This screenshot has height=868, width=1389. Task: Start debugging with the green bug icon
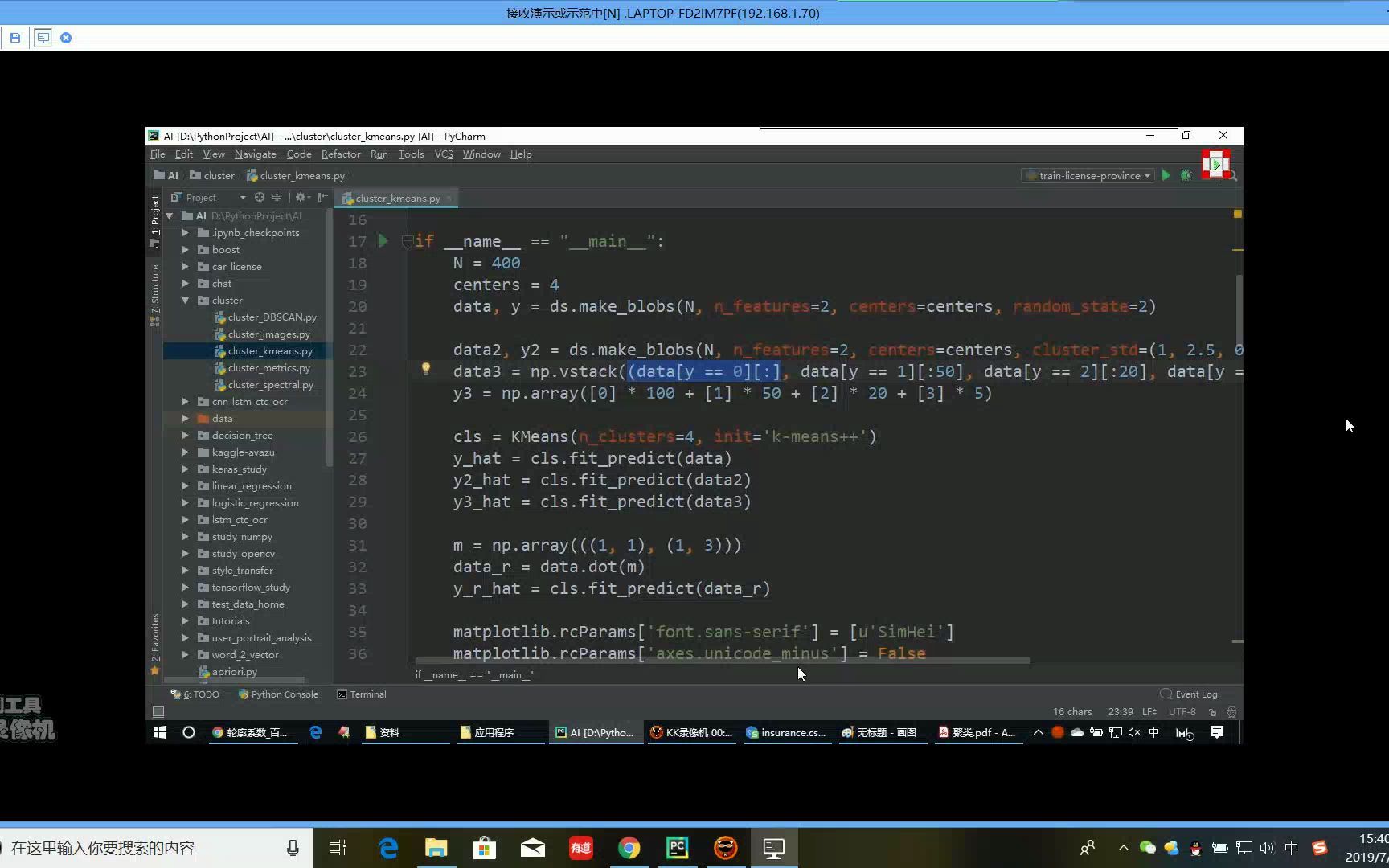(x=1186, y=175)
